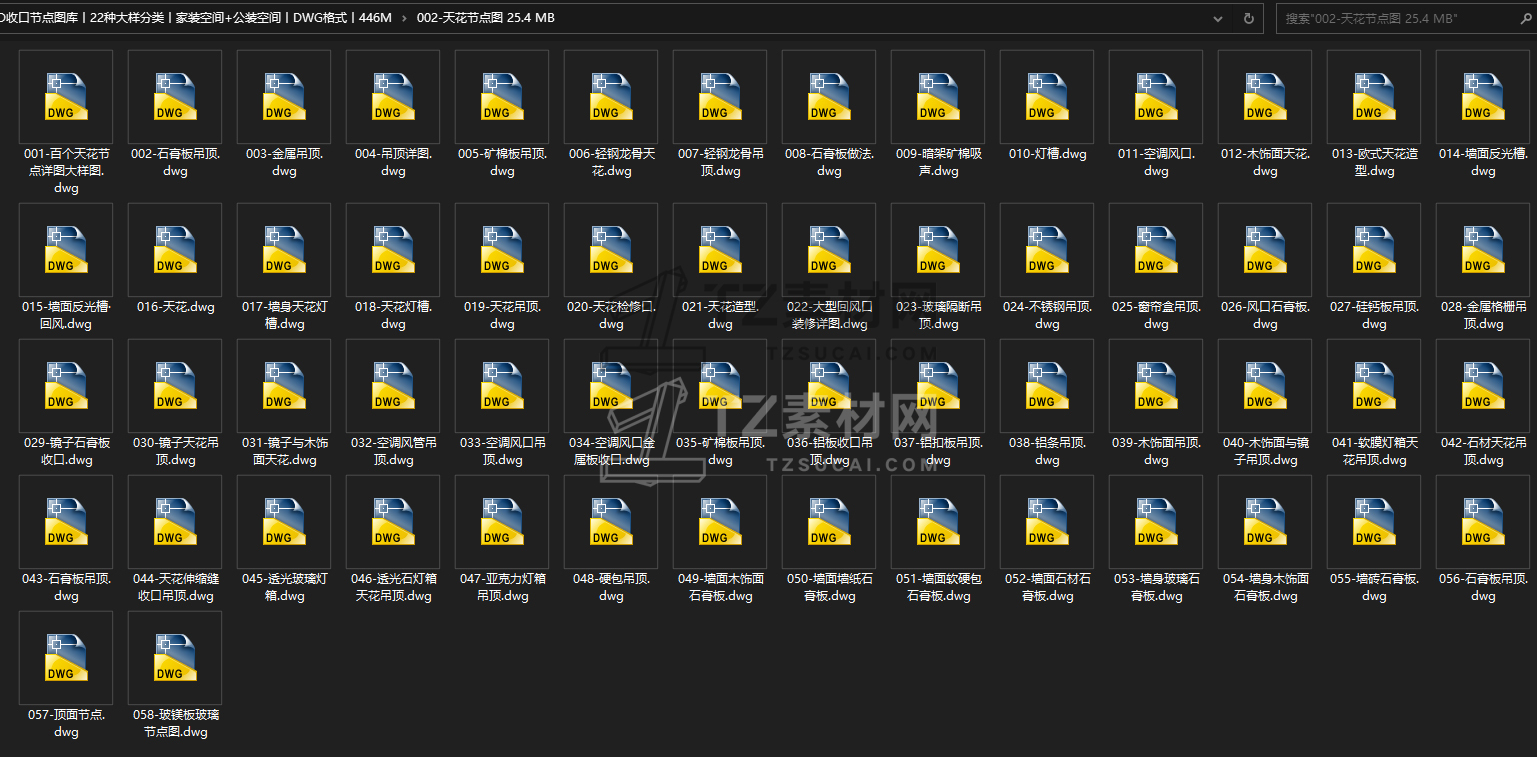The width and height of the screenshot is (1537, 757).
Task: Click the 052-墙面石材石膏板 file icon
Action: point(1047,522)
